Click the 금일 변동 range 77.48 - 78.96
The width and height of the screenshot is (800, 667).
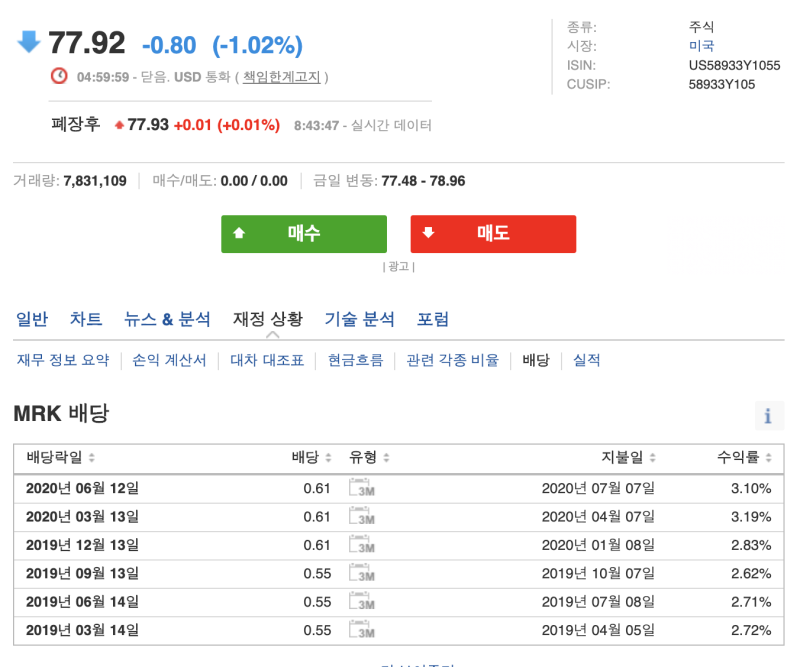(x=423, y=181)
